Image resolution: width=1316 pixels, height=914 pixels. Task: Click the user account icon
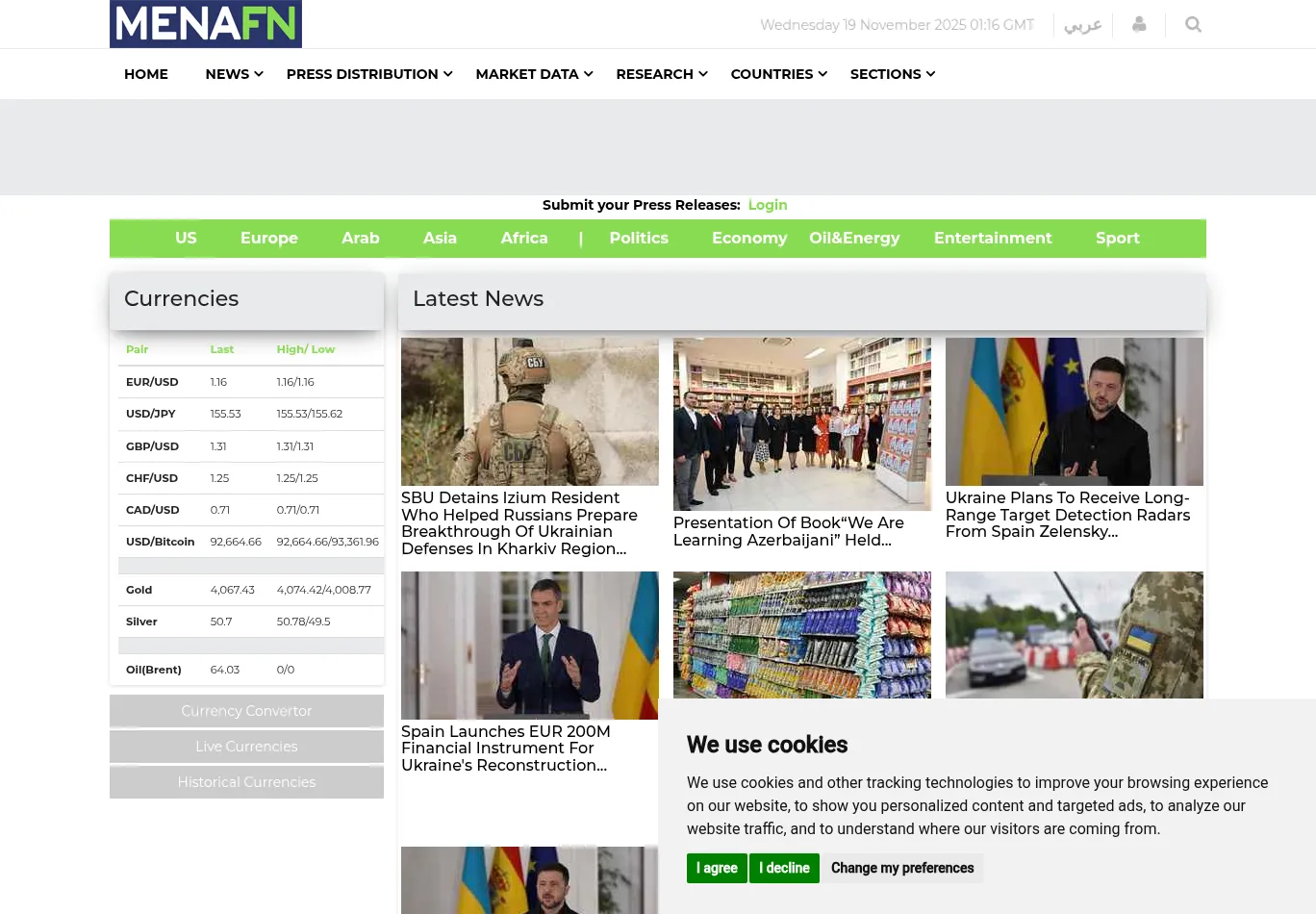(1139, 25)
